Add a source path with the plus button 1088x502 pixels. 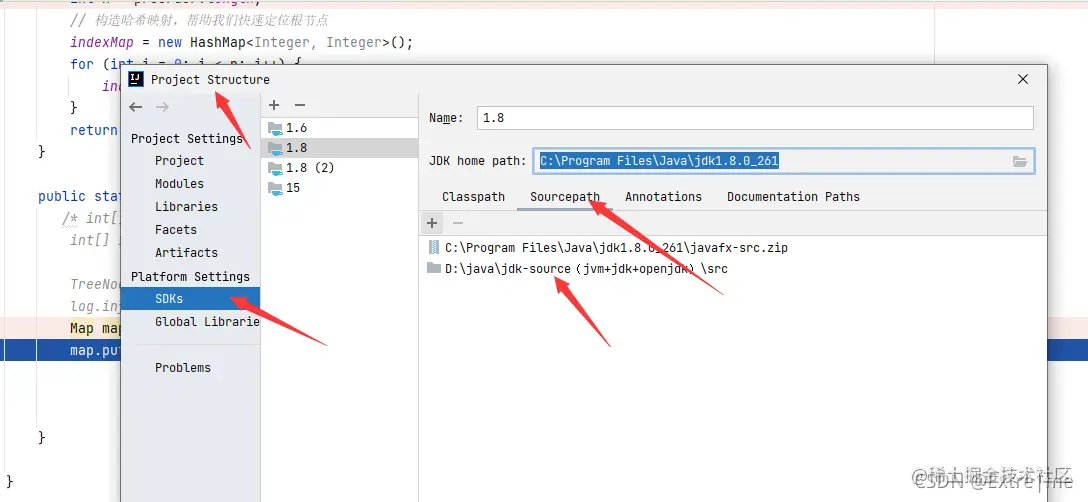point(432,223)
